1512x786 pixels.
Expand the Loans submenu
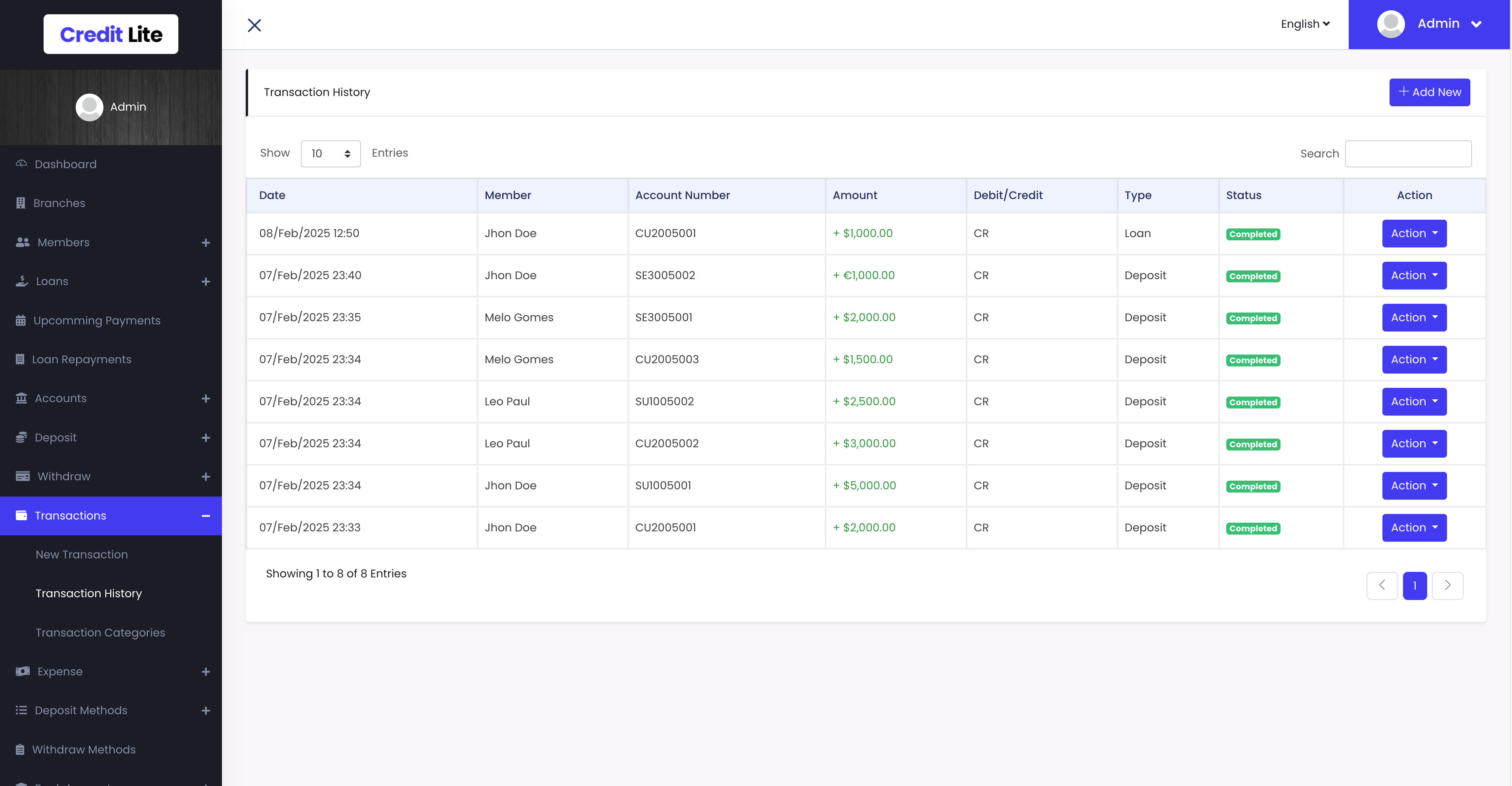click(x=205, y=282)
